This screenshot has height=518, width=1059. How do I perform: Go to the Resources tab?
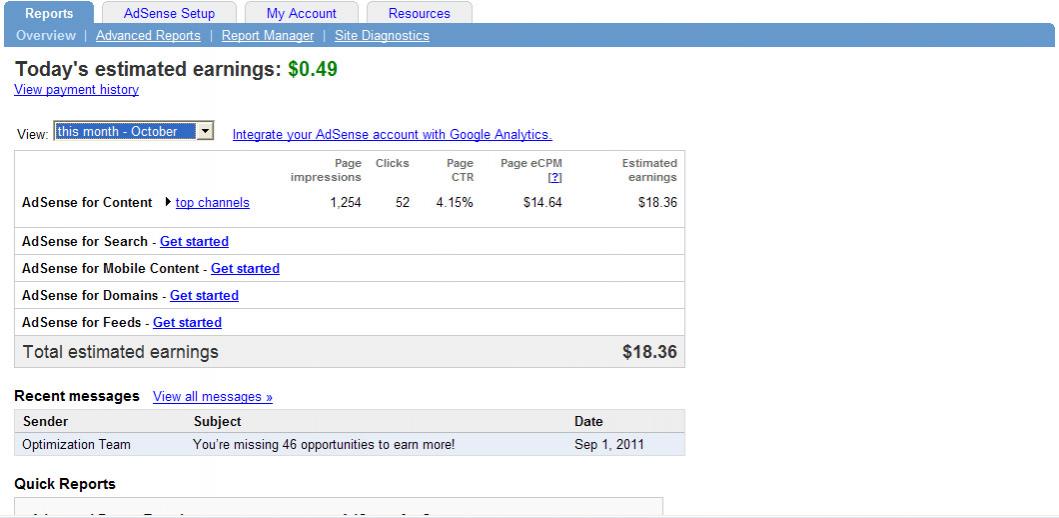tap(419, 13)
